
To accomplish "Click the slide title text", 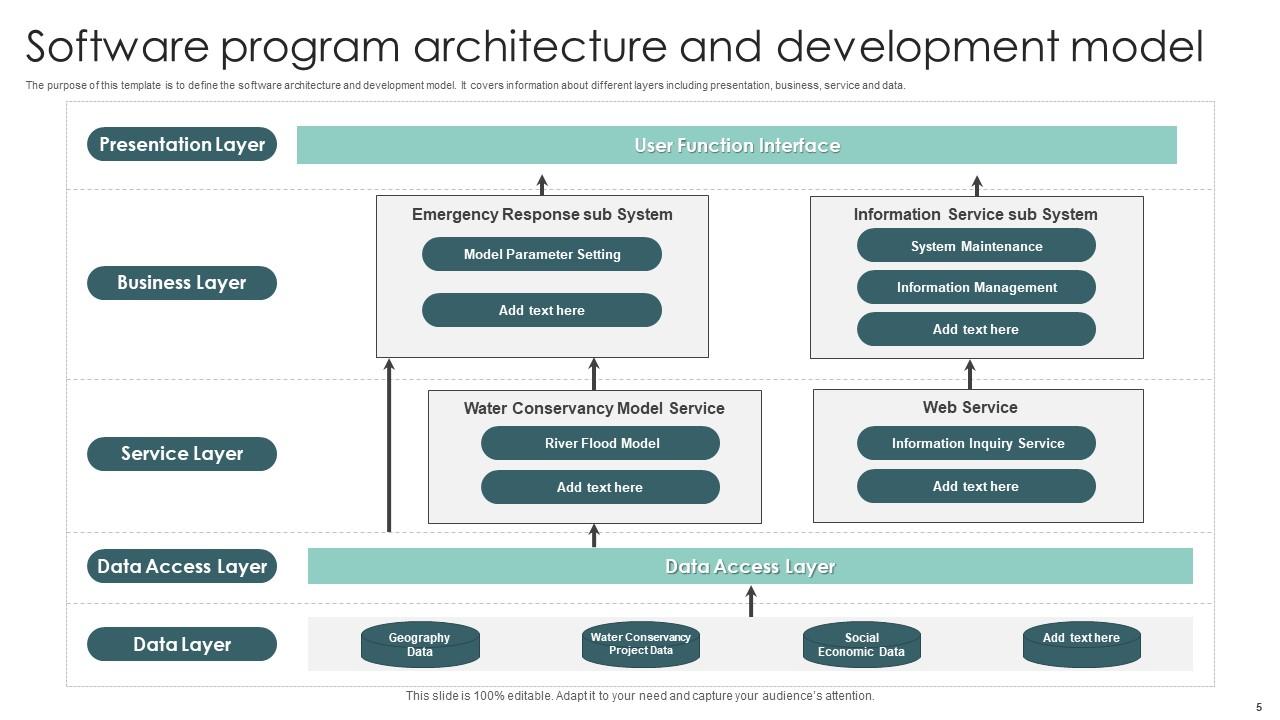I will pos(614,47).
